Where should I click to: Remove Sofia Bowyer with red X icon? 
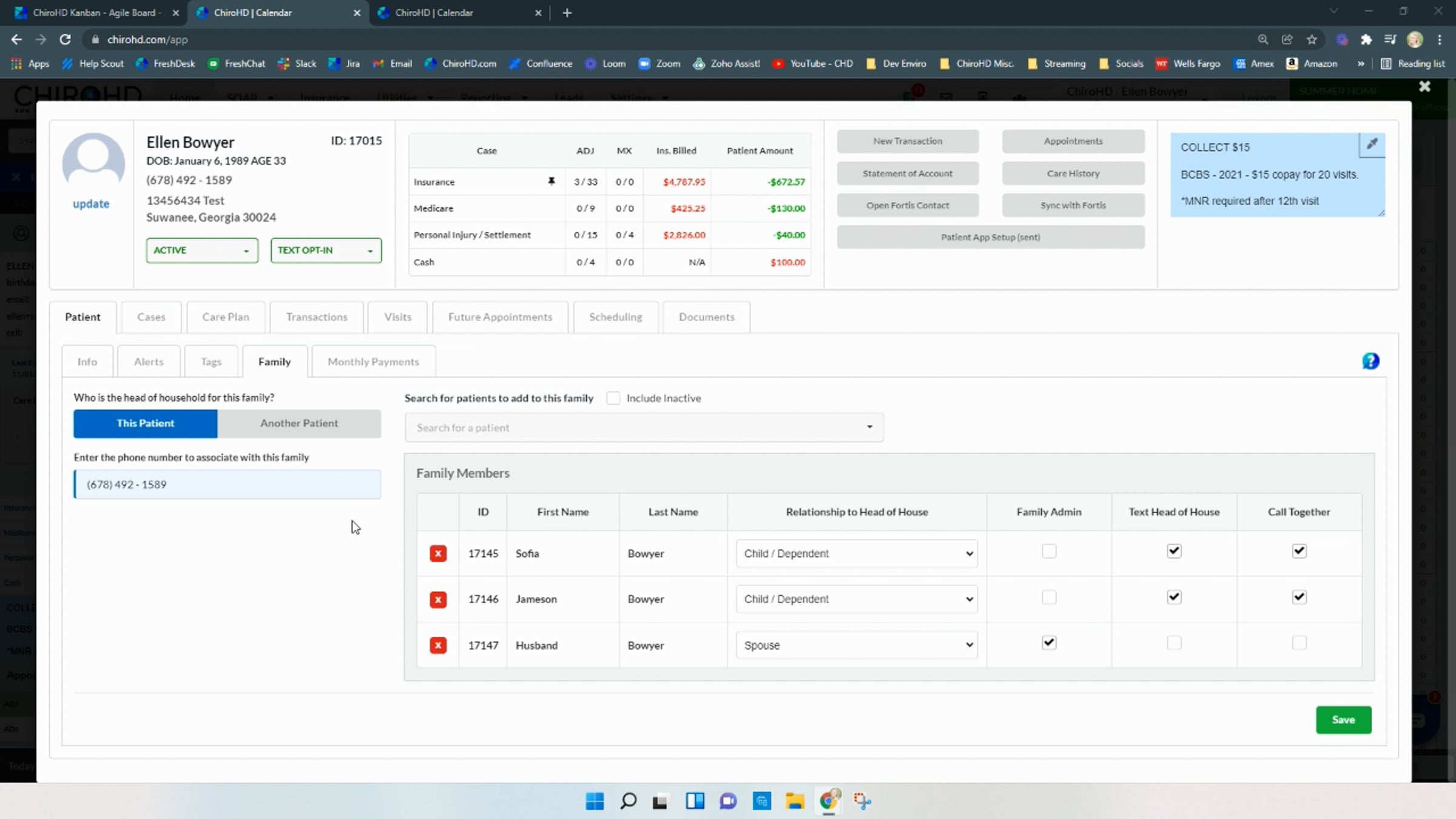coord(438,553)
